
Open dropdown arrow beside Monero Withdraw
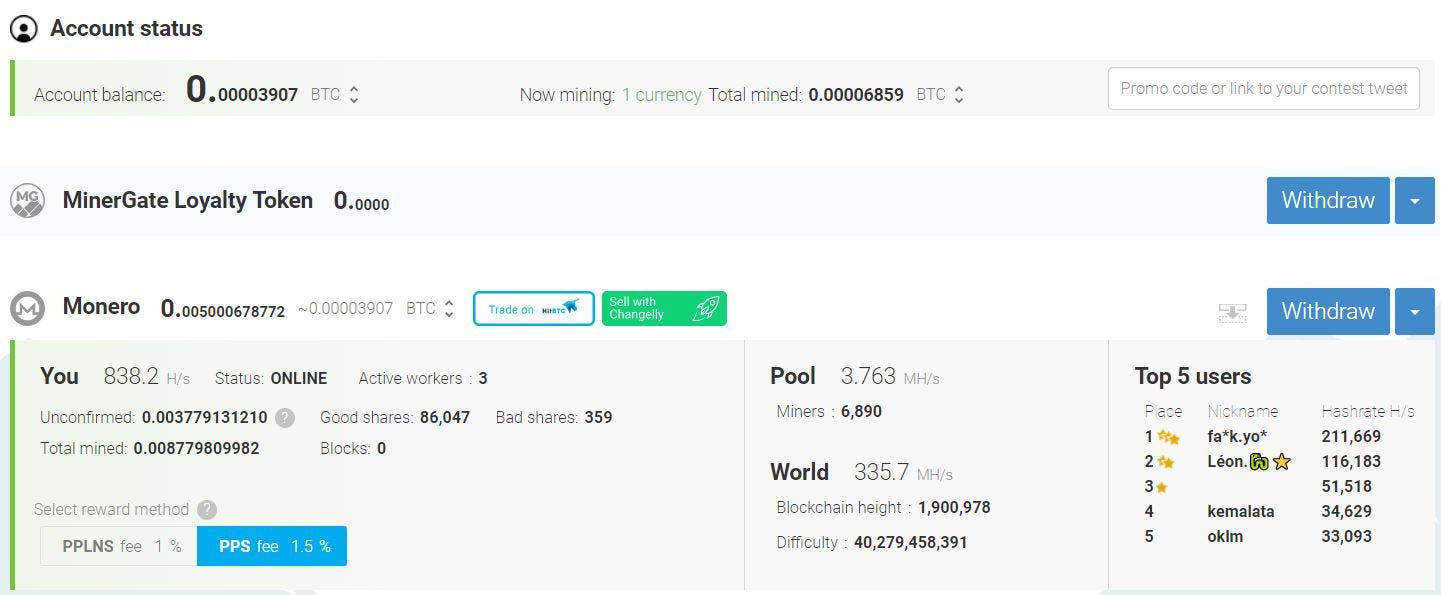1414,312
